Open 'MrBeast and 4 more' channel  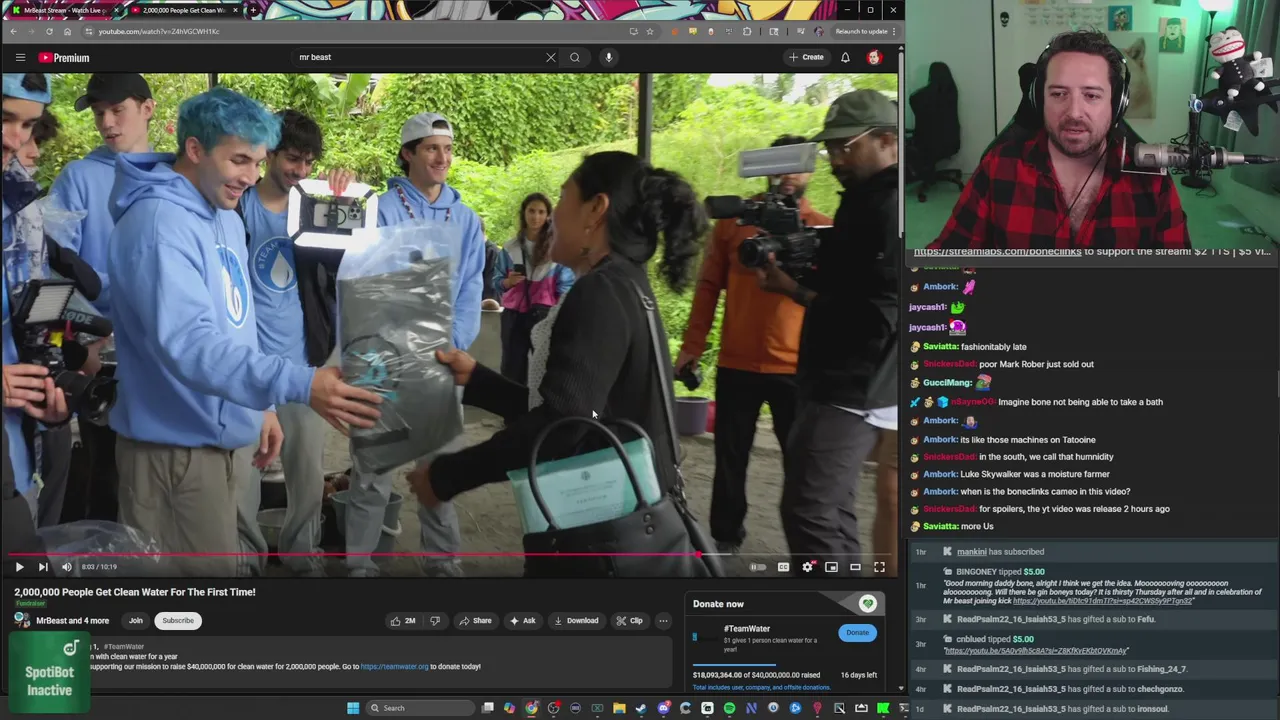coord(72,620)
